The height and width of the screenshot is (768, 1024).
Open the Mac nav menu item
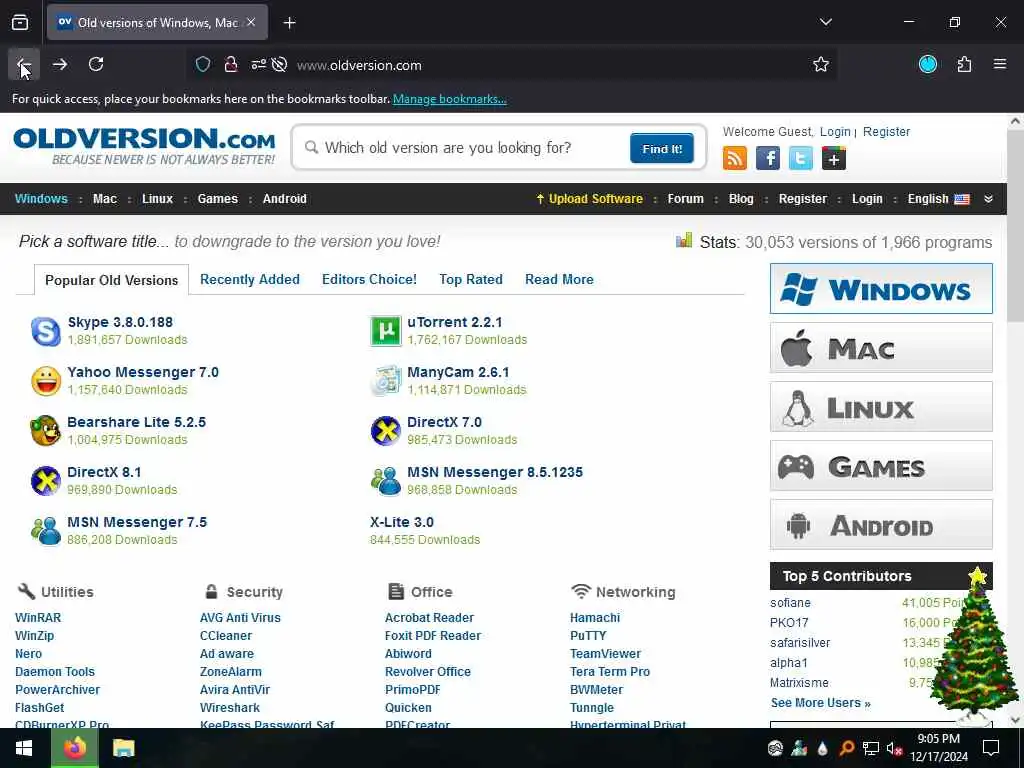tap(104, 199)
